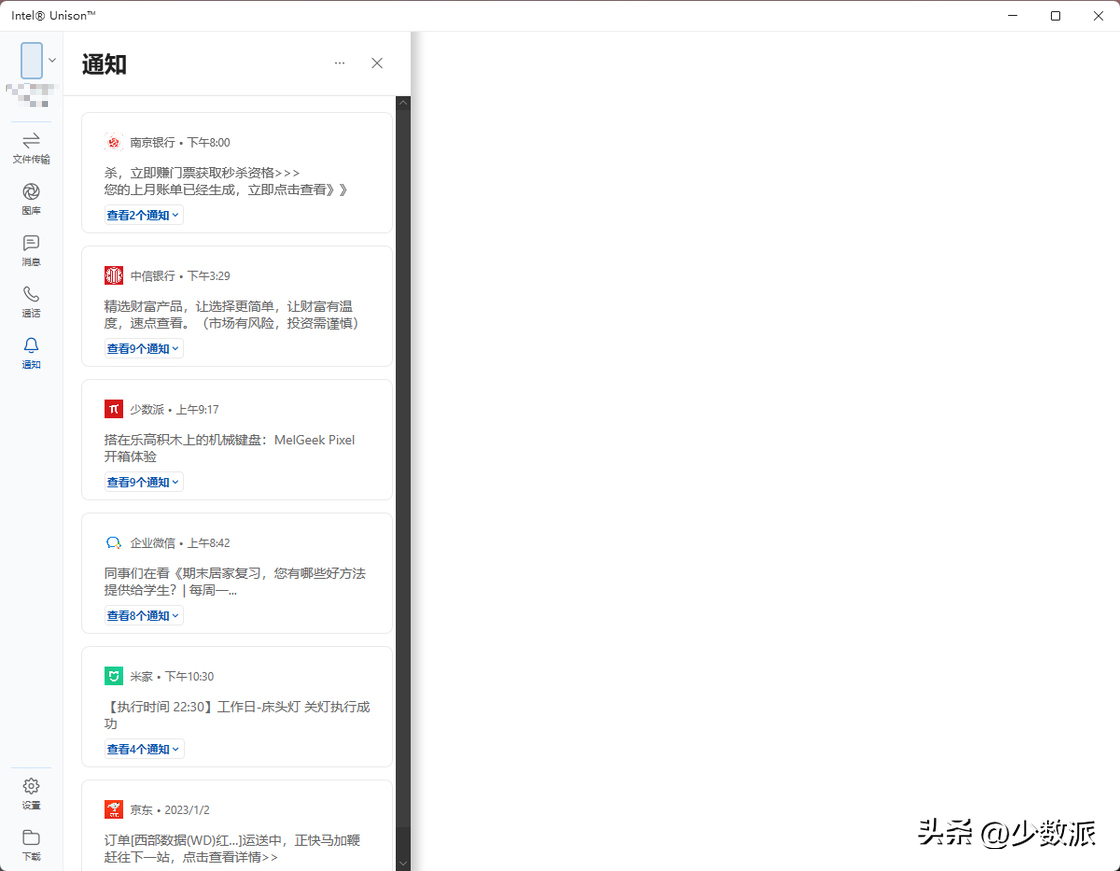Screen dimensions: 1120x871
Task: Click the scrollbar up arrow
Action: click(x=403, y=103)
